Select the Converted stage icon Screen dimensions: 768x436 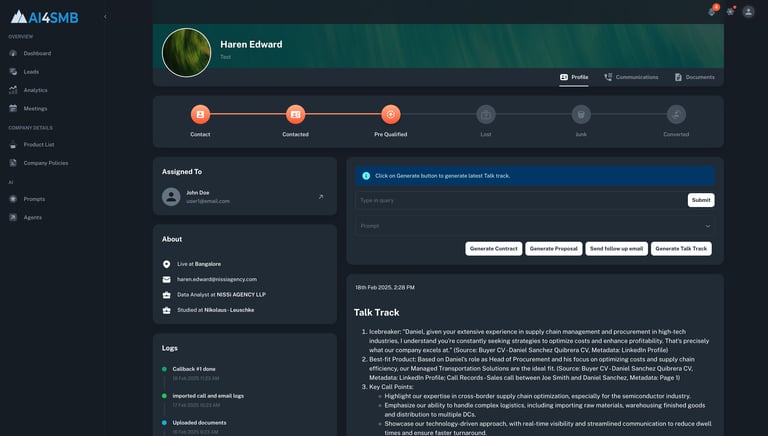click(x=676, y=114)
